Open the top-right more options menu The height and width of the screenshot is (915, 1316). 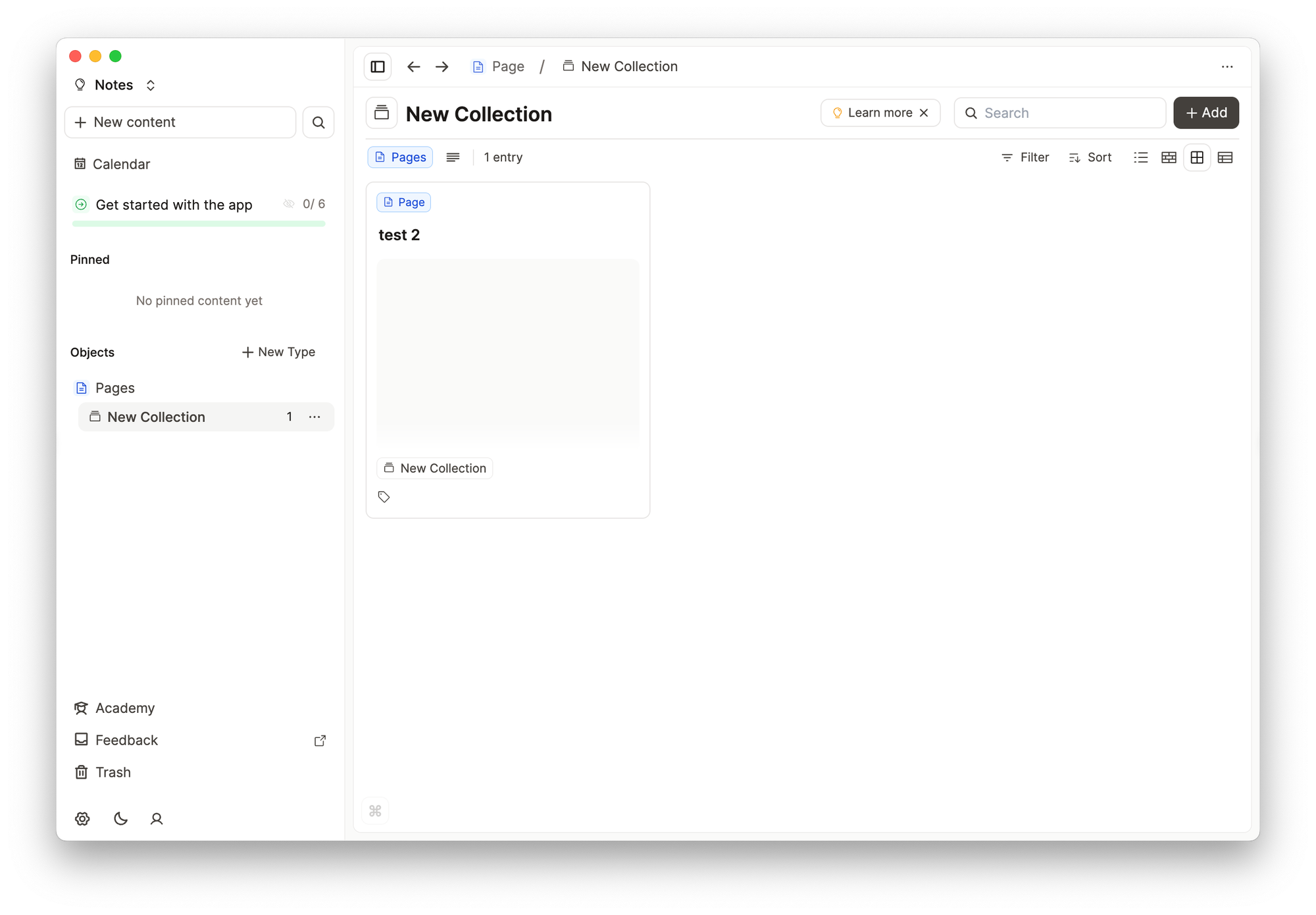(x=1227, y=66)
